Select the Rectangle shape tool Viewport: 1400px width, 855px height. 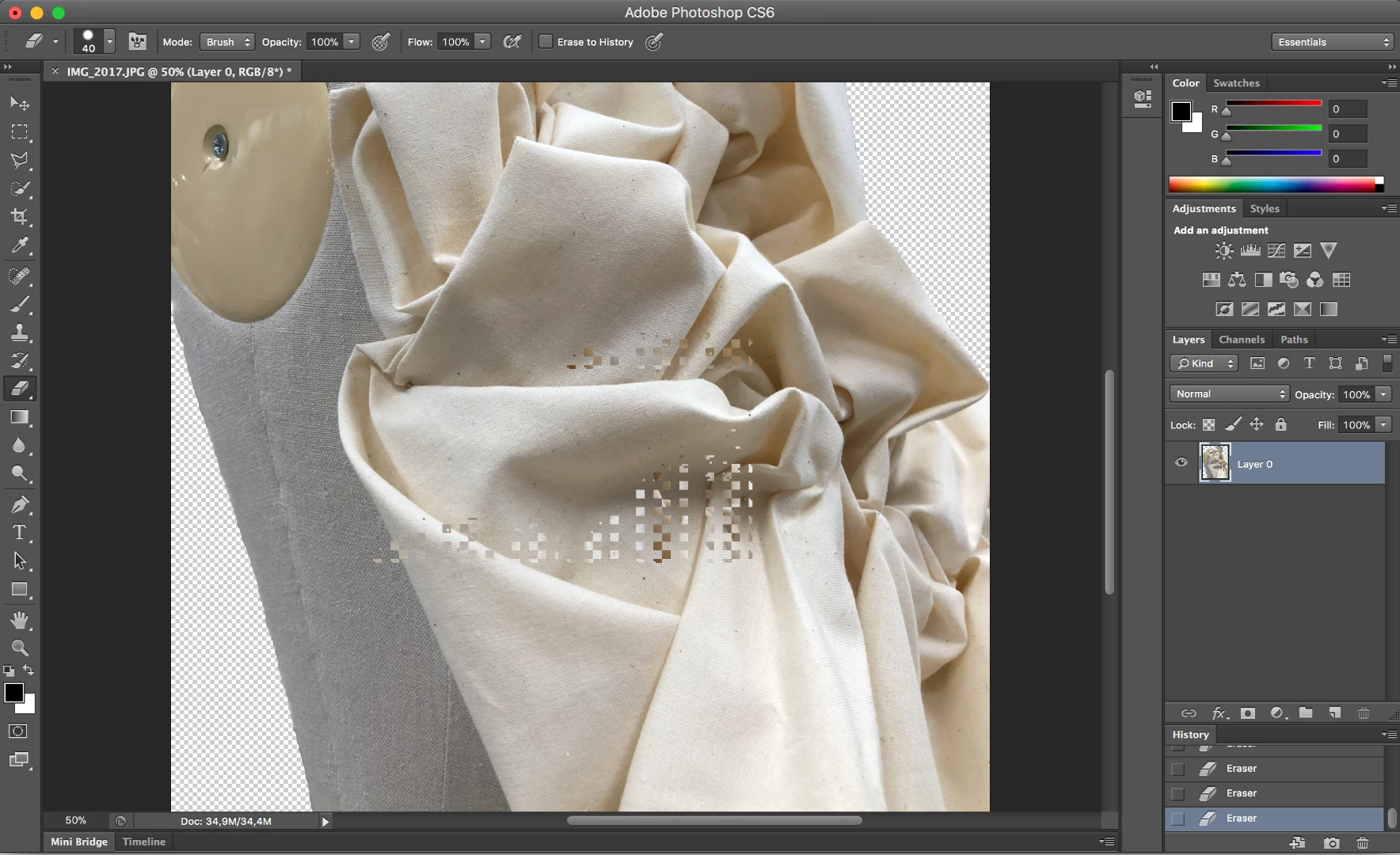(20, 590)
